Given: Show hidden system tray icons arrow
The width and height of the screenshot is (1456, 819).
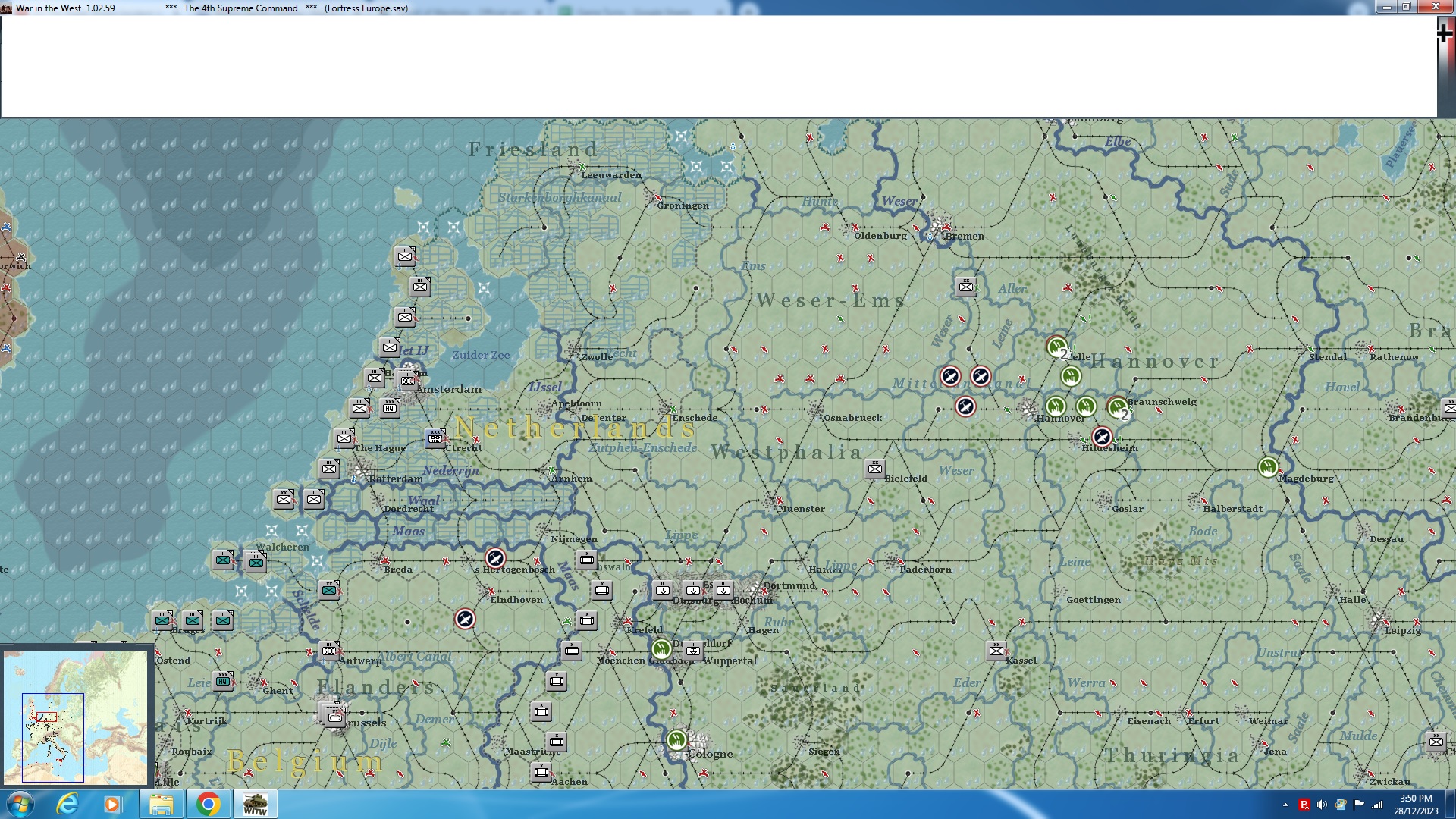Looking at the screenshot, I should pos(1285,805).
